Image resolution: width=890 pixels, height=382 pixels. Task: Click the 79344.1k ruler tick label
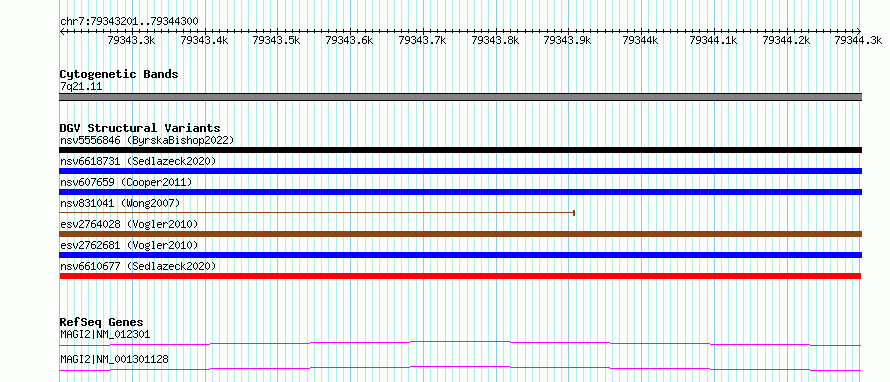coord(713,40)
